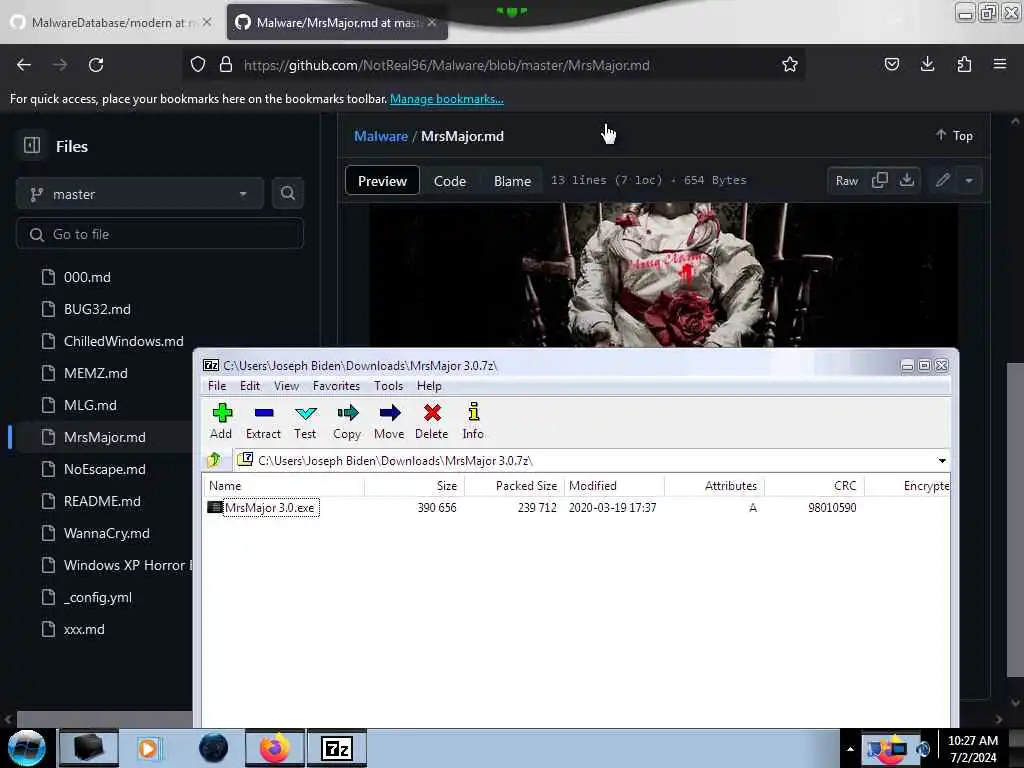The image size is (1024, 768).
Task: Sort archive list by Attributes column
Action: tap(714, 486)
